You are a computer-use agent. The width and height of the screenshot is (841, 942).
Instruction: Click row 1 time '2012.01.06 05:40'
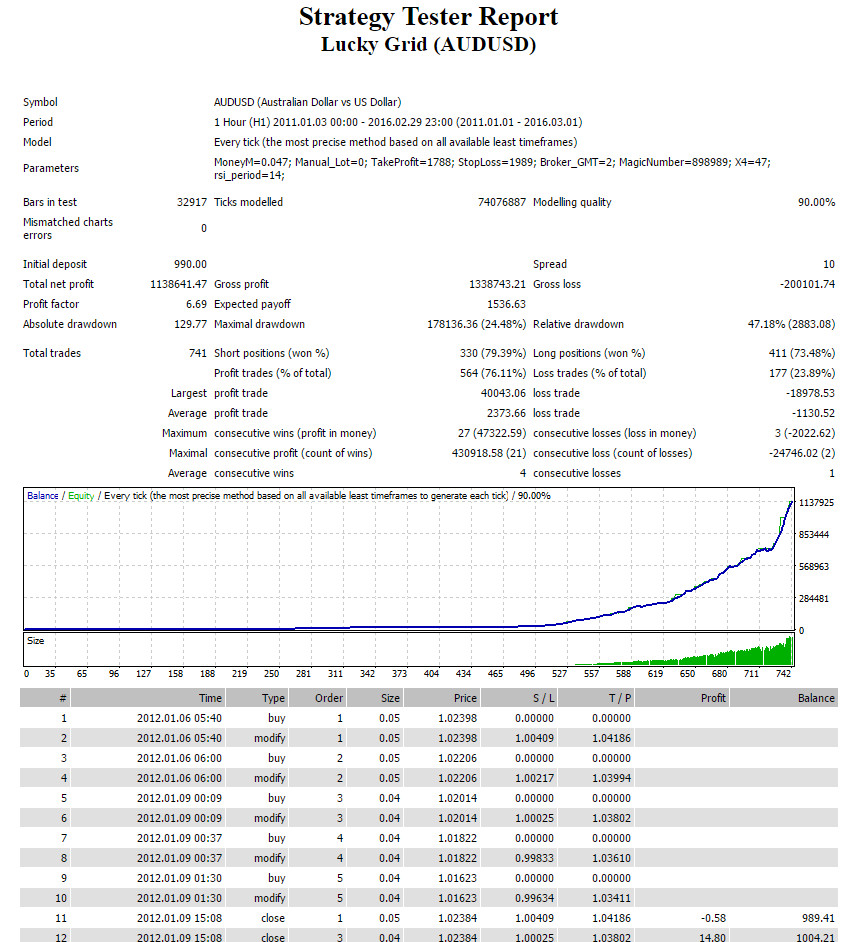click(x=179, y=718)
